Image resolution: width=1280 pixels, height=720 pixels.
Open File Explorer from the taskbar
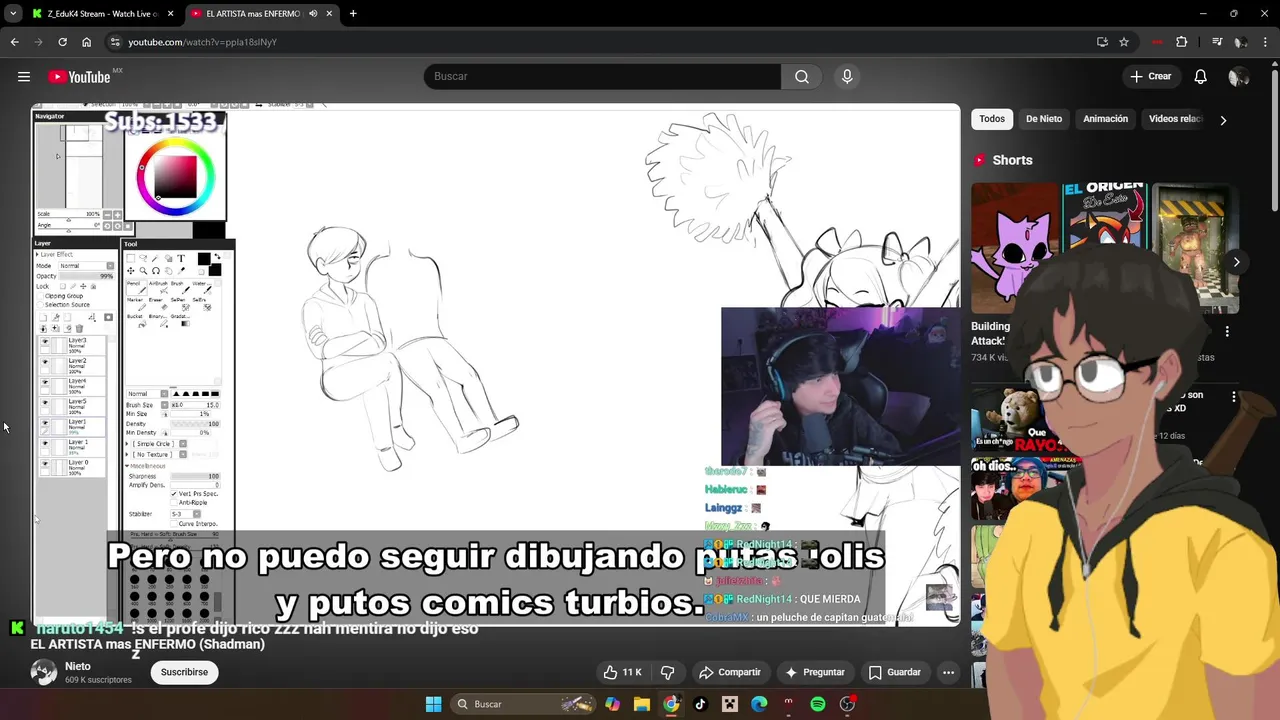642,704
